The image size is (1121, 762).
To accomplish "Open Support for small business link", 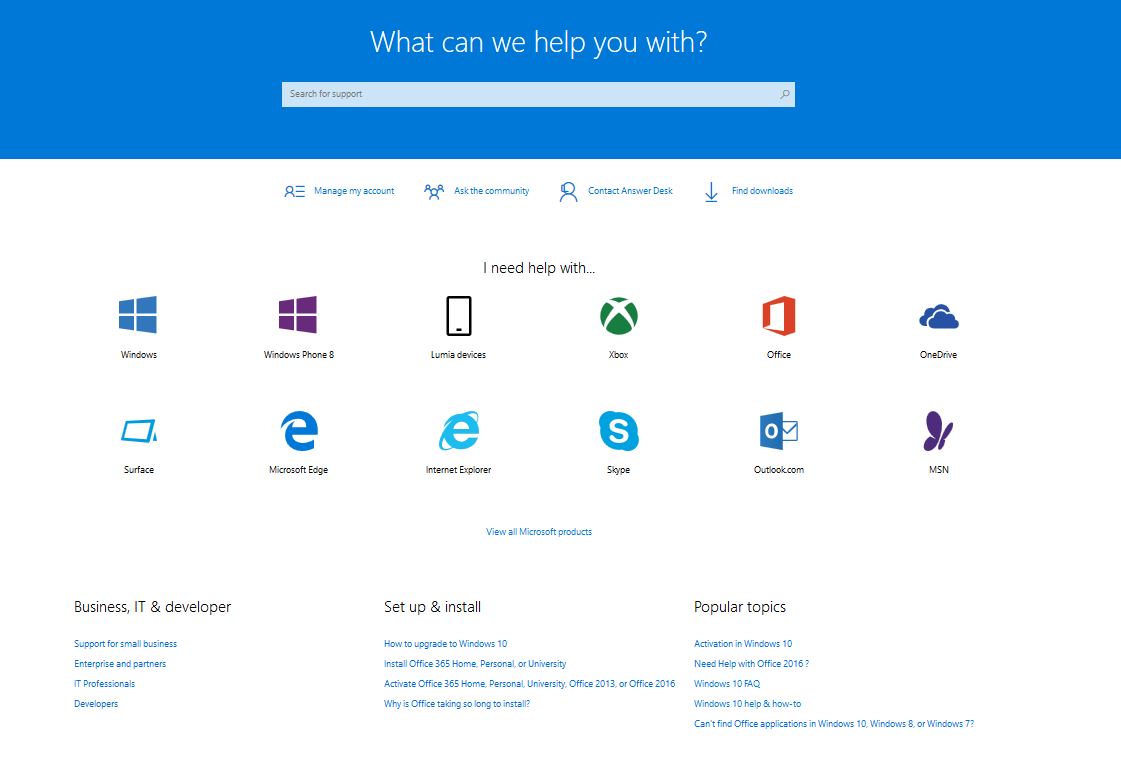I will [126, 644].
